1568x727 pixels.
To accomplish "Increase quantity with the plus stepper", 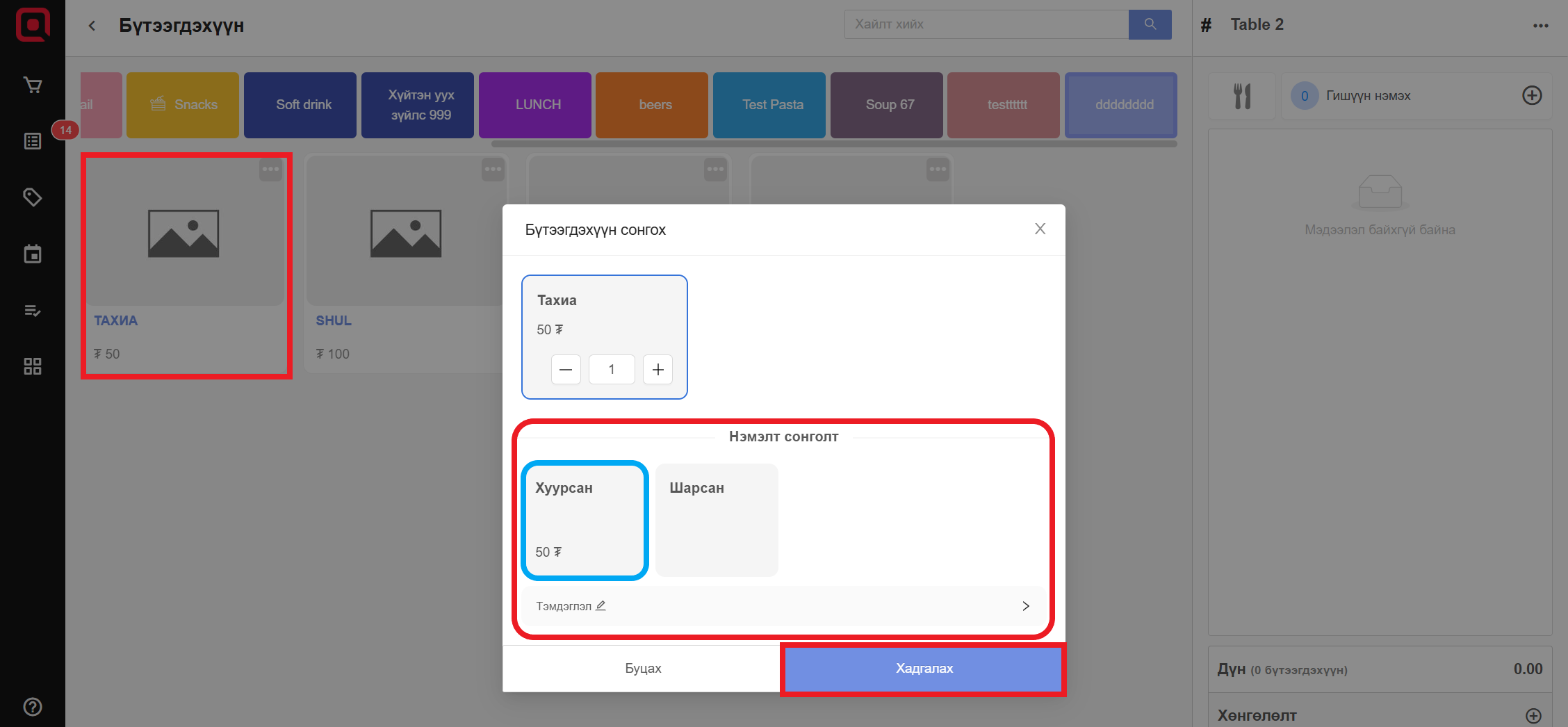I will (658, 370).
